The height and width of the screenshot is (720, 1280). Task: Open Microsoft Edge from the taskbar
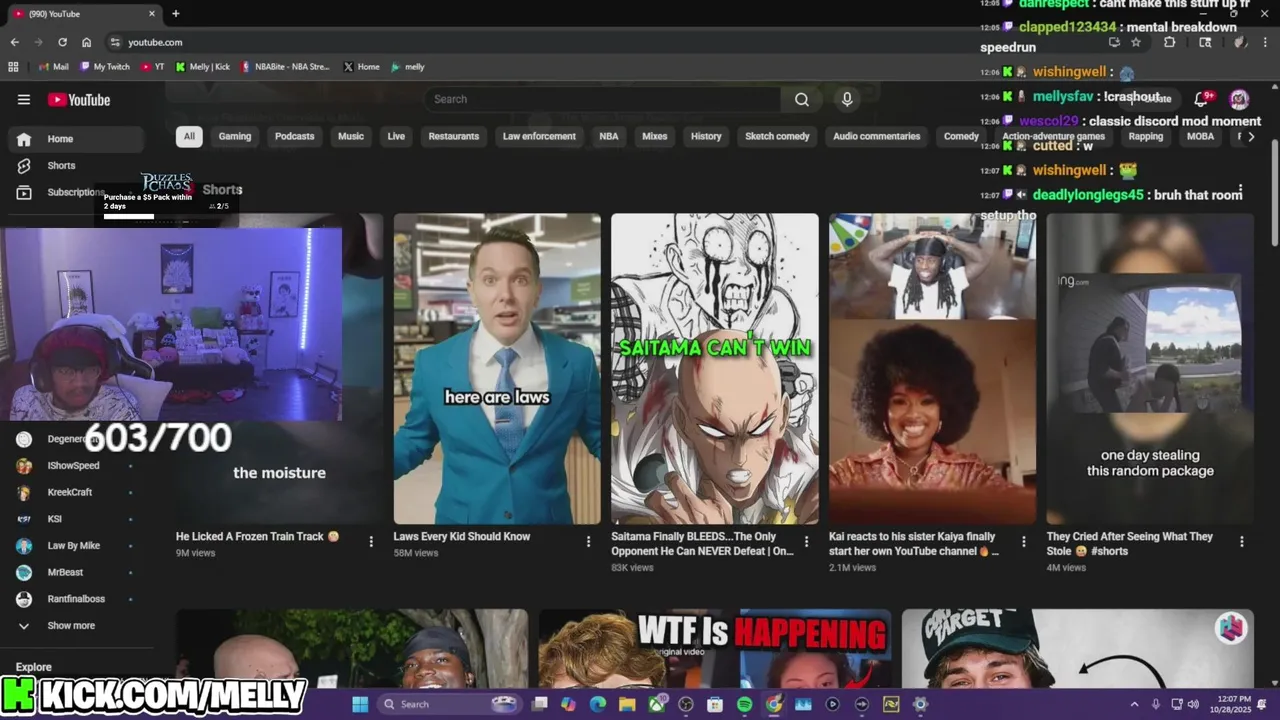click(598, 704)
